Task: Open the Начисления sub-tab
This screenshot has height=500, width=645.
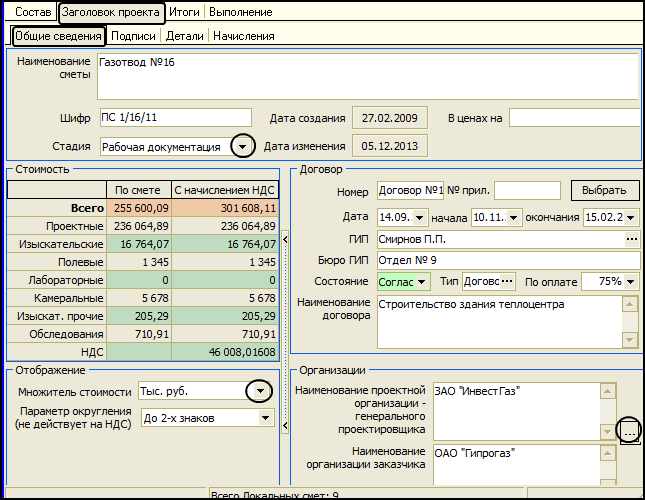Action: point(242,36)
